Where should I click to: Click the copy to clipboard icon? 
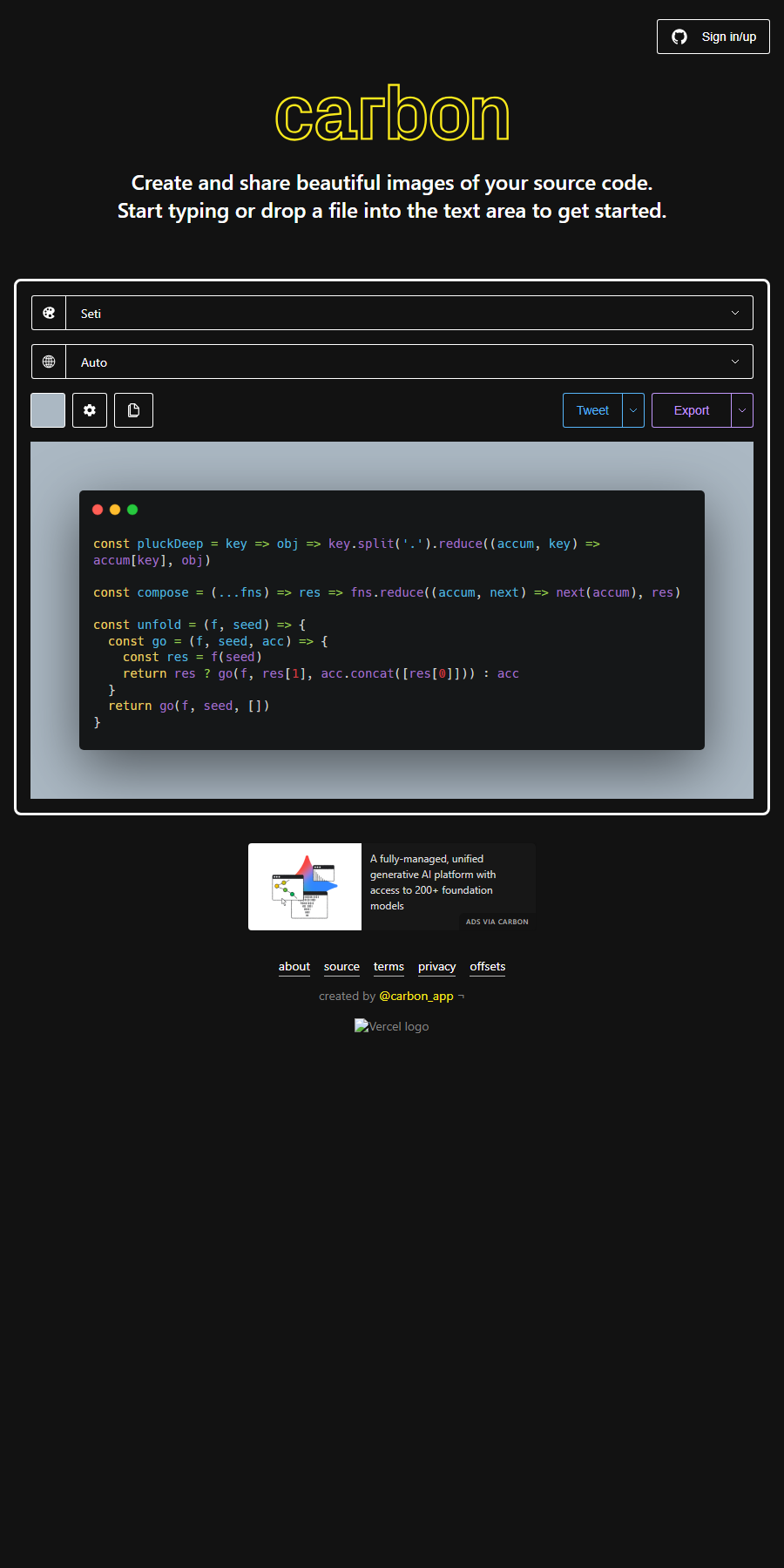[133, 410]
